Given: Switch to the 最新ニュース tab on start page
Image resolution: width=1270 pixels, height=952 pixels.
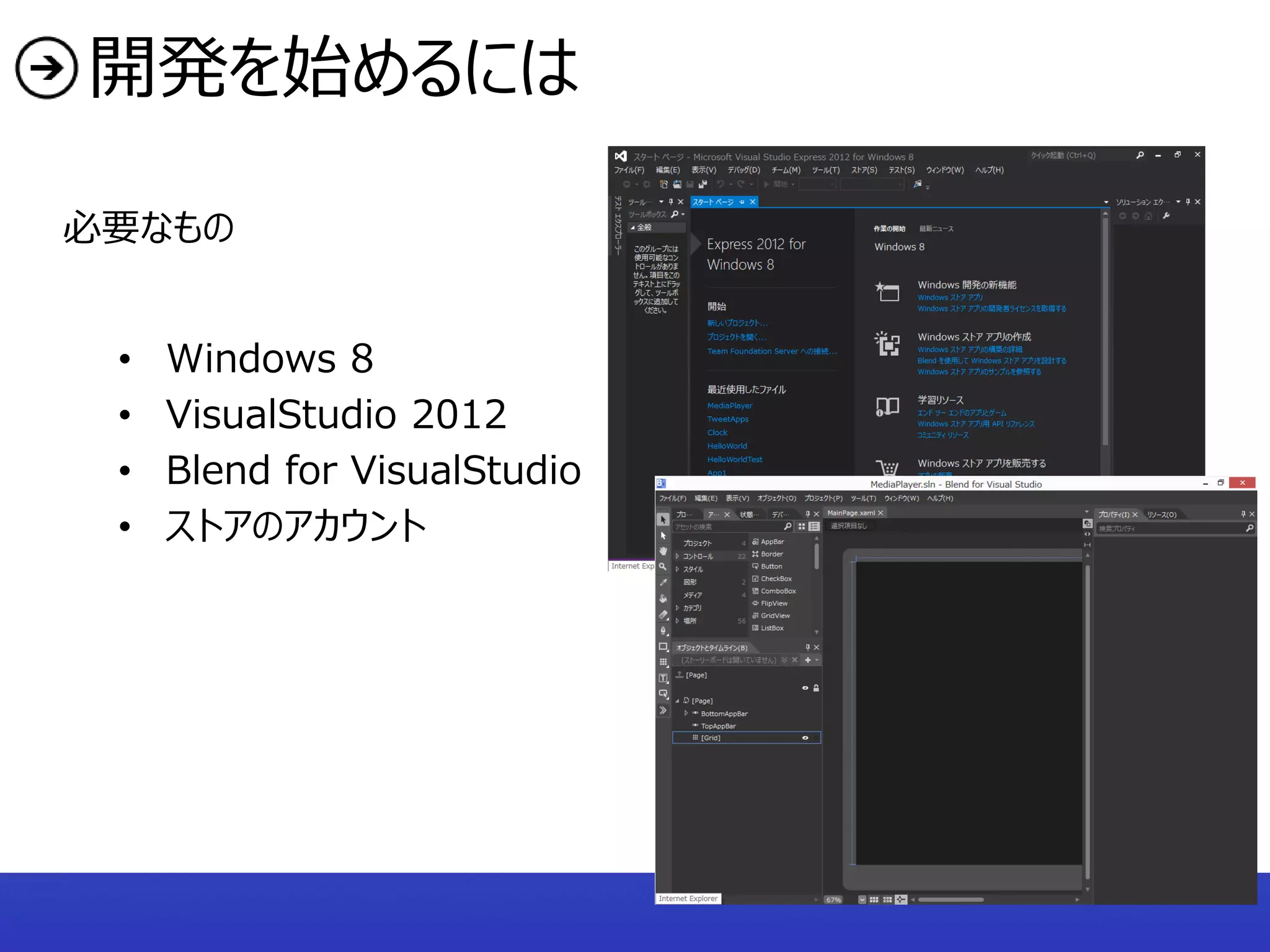Looking at the screenshot, I should tap(936, 229).
